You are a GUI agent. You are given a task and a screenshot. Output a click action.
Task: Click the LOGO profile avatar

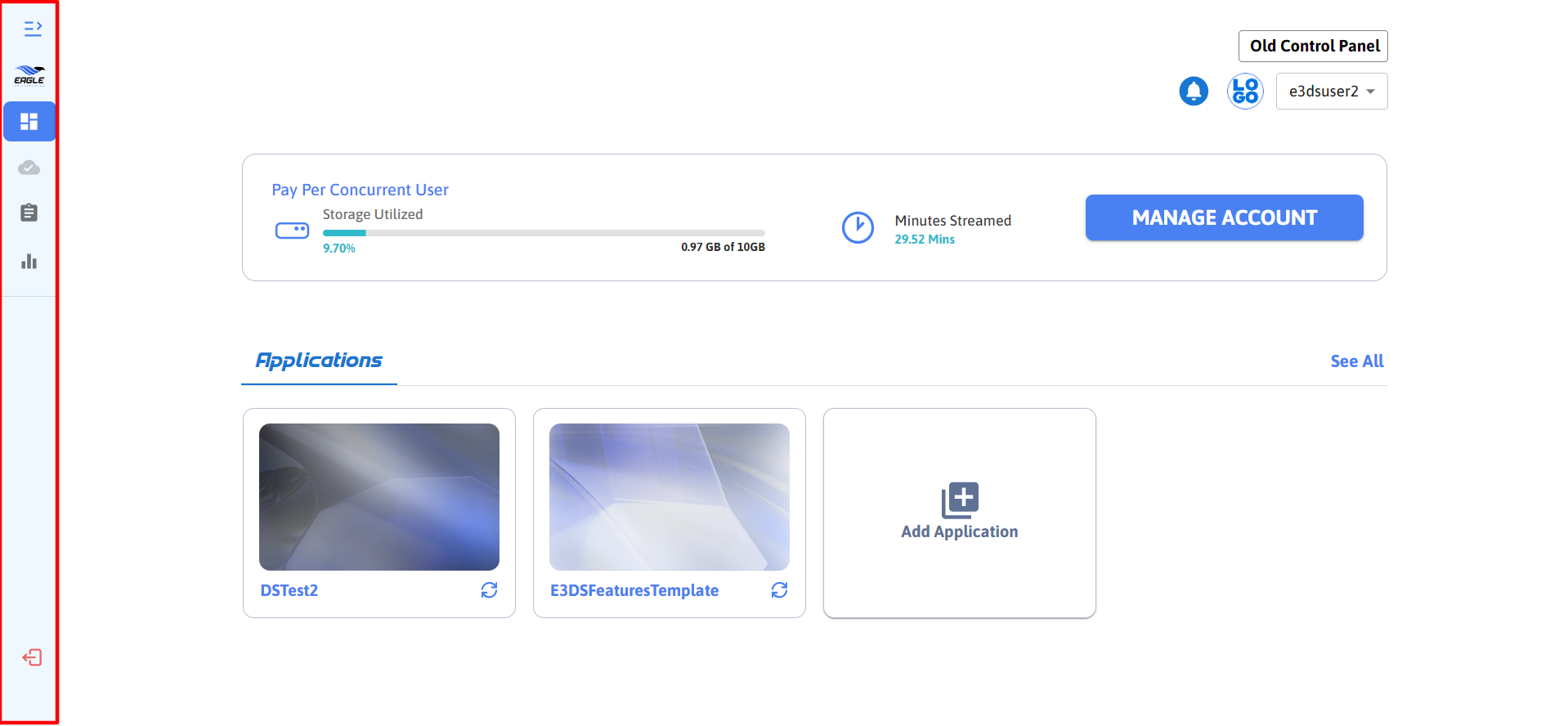(x=1244, y=91)
